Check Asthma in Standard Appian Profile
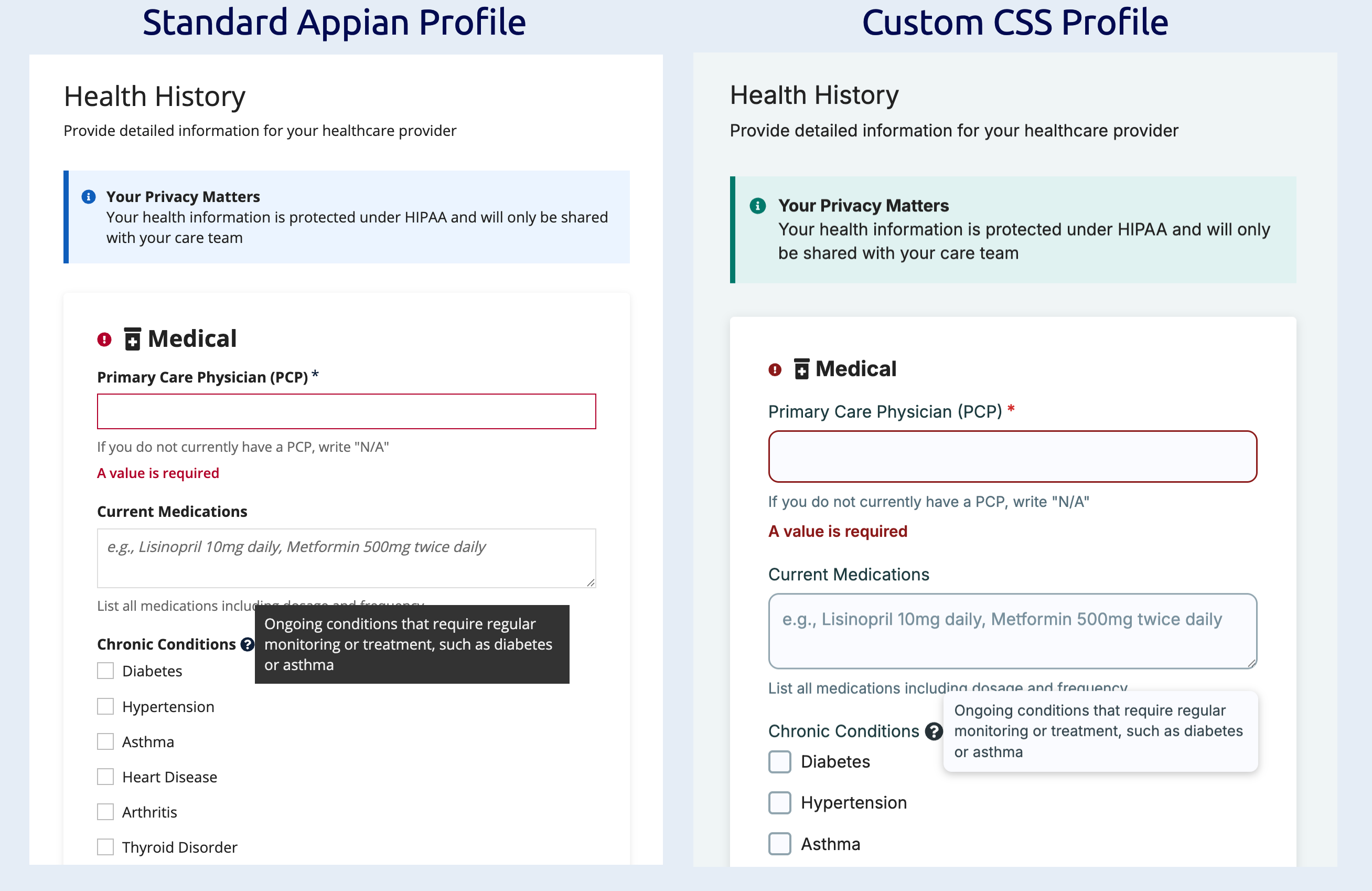 pos(105,741)
